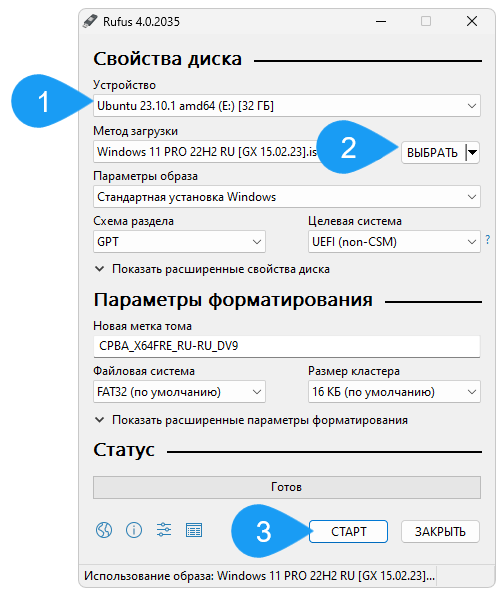Open the Параметры образа dropdown
The width and height of the screenshot is (504, 594).
click(286, 197)
